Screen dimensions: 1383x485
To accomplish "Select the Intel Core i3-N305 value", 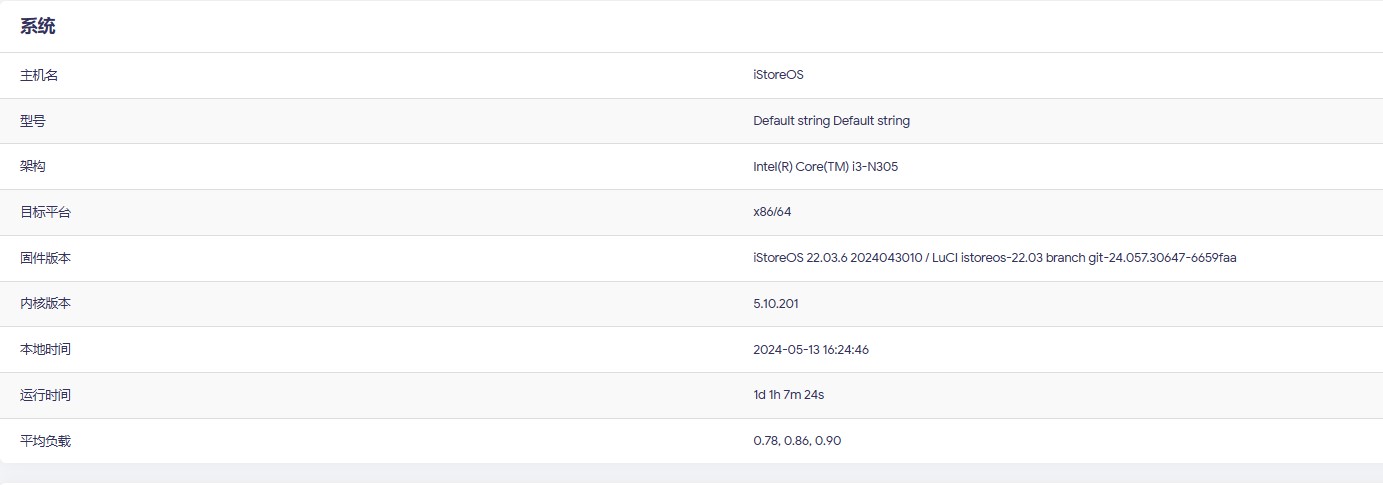I will coord(825,167).
